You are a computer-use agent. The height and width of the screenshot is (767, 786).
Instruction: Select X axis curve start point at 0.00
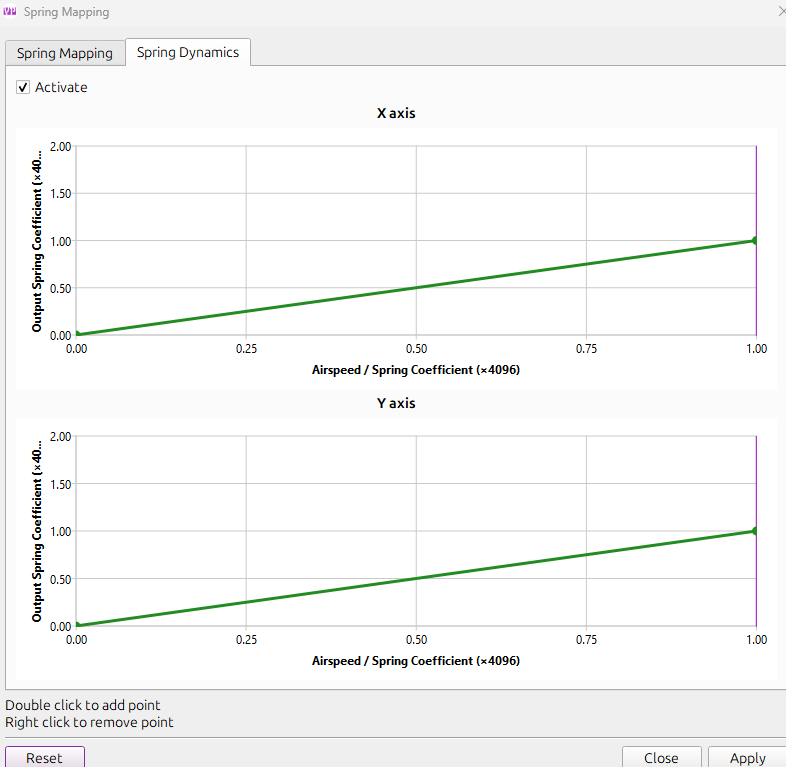coord(77,334)
